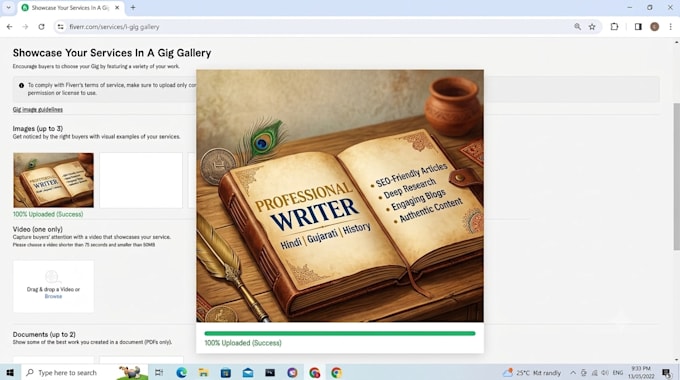Viewport: 680px width, 380px height.
Task: Open the Chrome three-dot menu
Action: [x=670, y=27]
